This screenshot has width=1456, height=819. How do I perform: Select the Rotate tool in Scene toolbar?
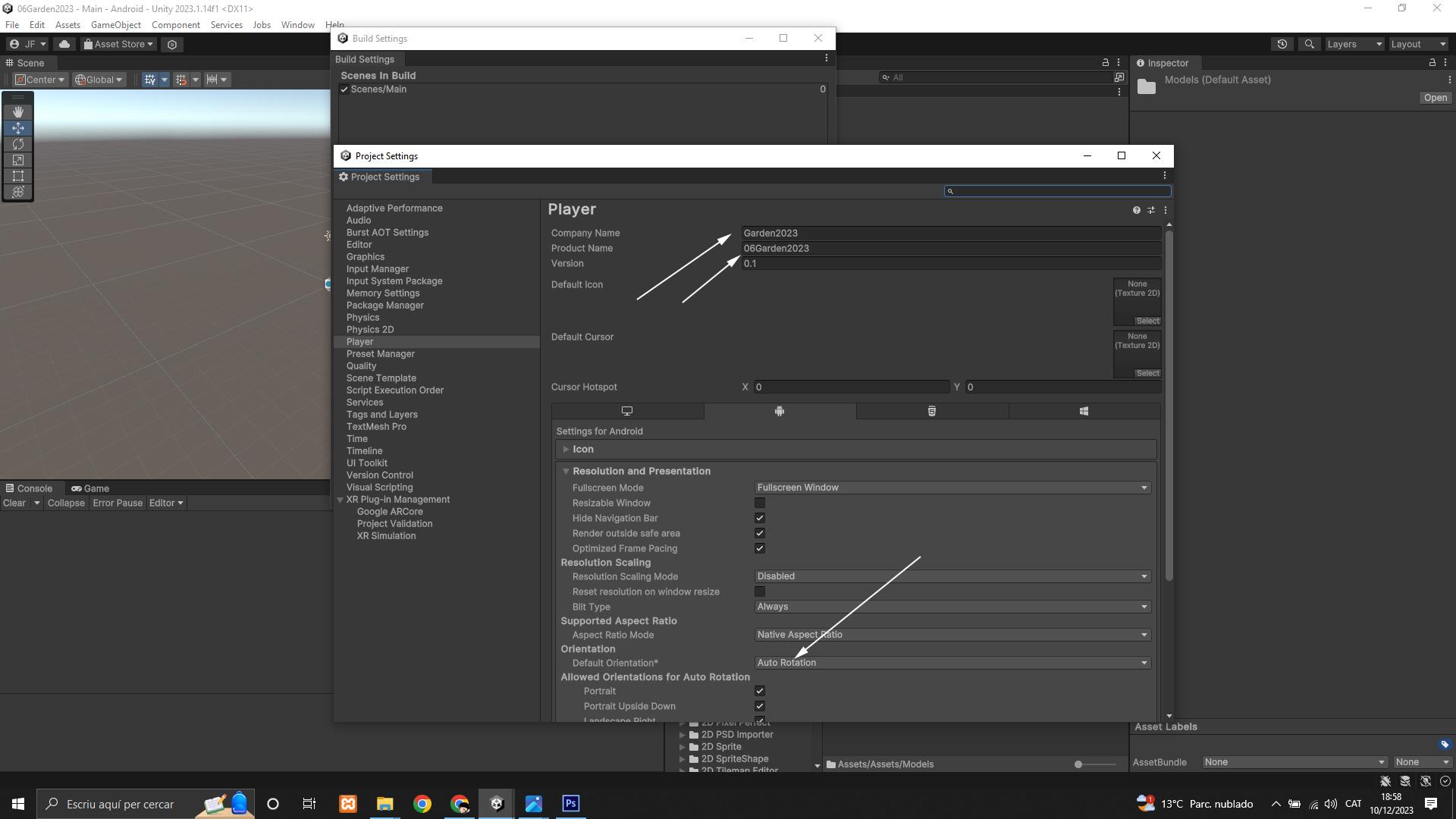tap(18, 144)
